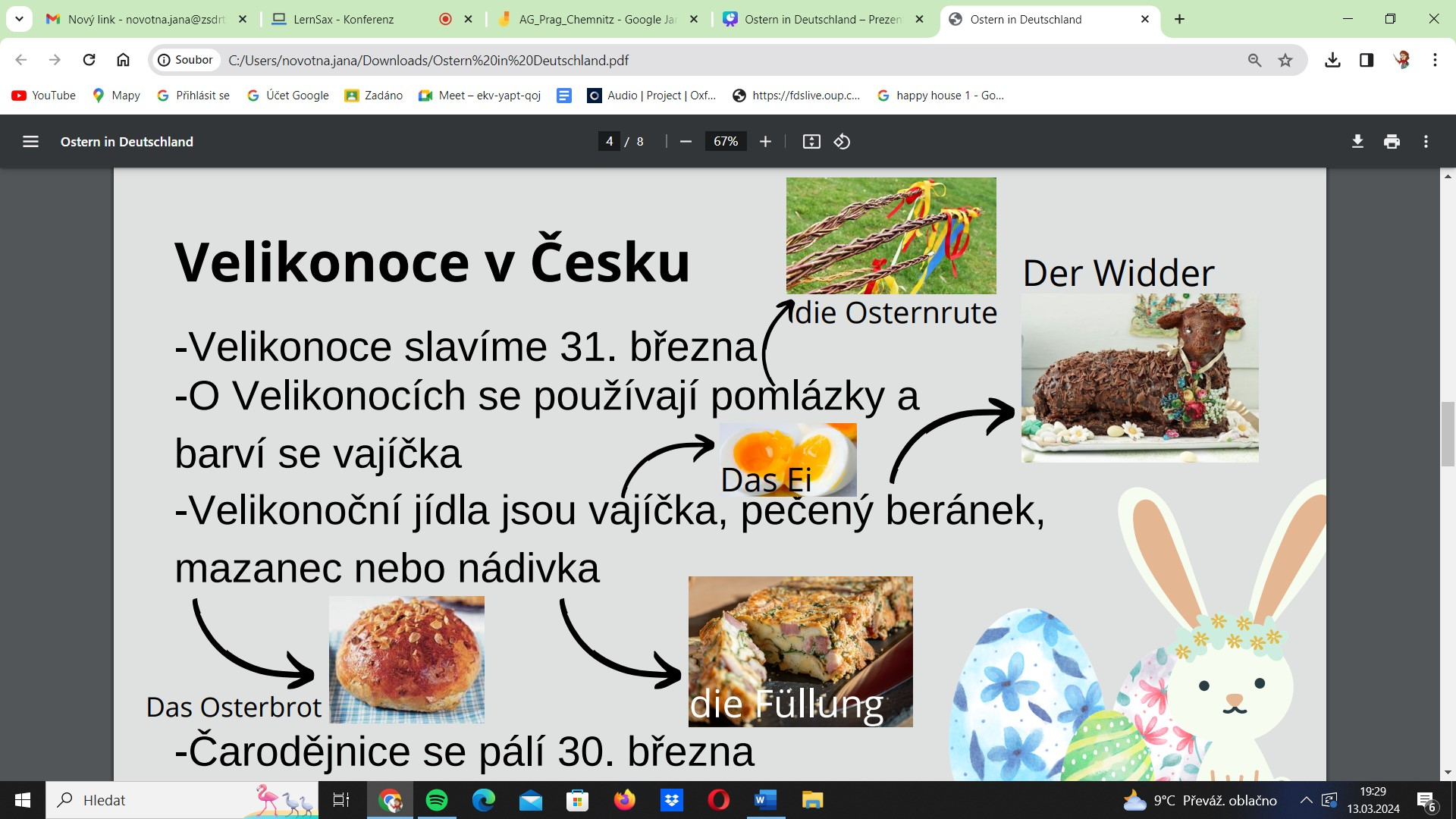This screenshot has height=819, width=1456.
Task: Bookmark this page with star icon
Action: 1285,60
